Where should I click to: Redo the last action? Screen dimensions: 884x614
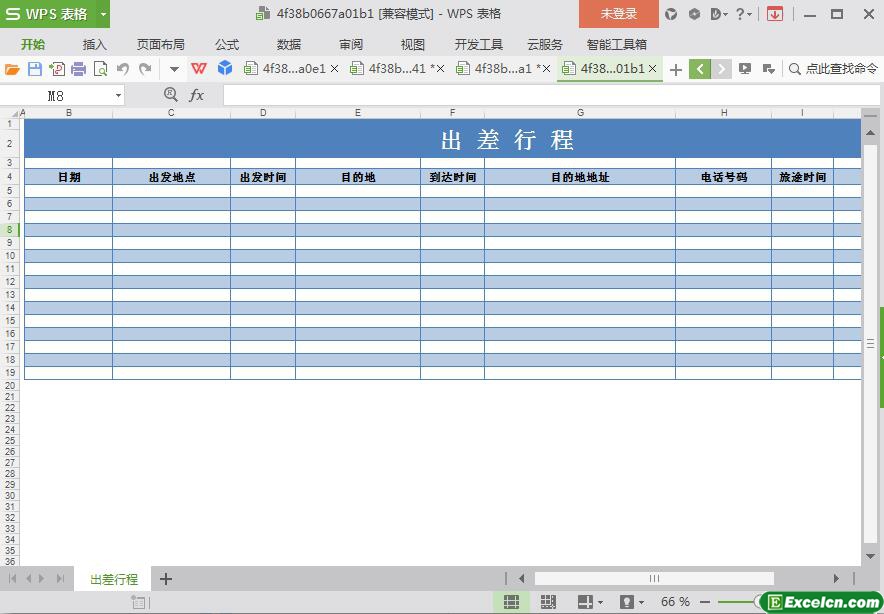coord(145,69)
